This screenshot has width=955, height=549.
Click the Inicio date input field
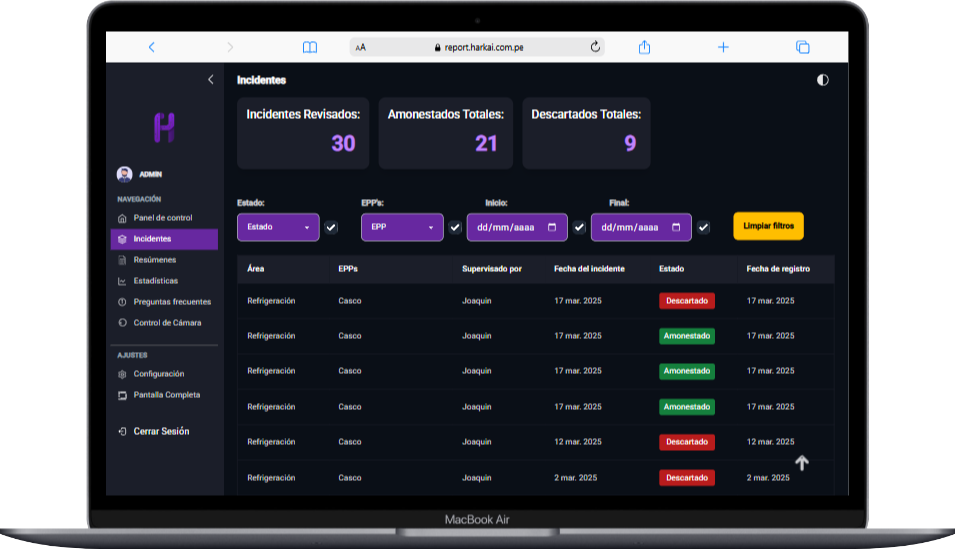coord(516,227)
